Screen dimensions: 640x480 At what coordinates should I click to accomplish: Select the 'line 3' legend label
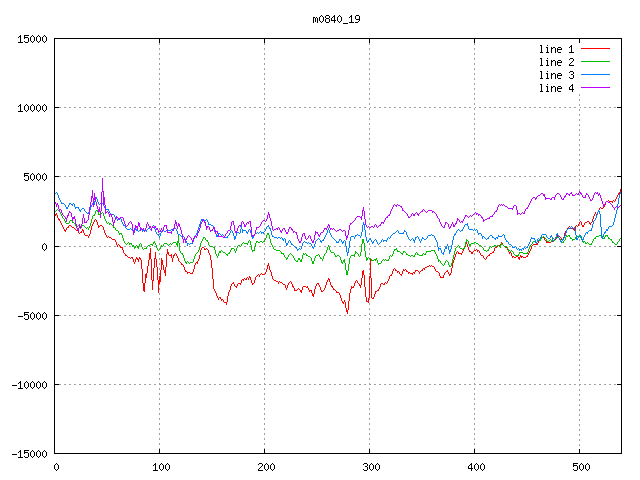pyautogui.click(x=557, y=75)
